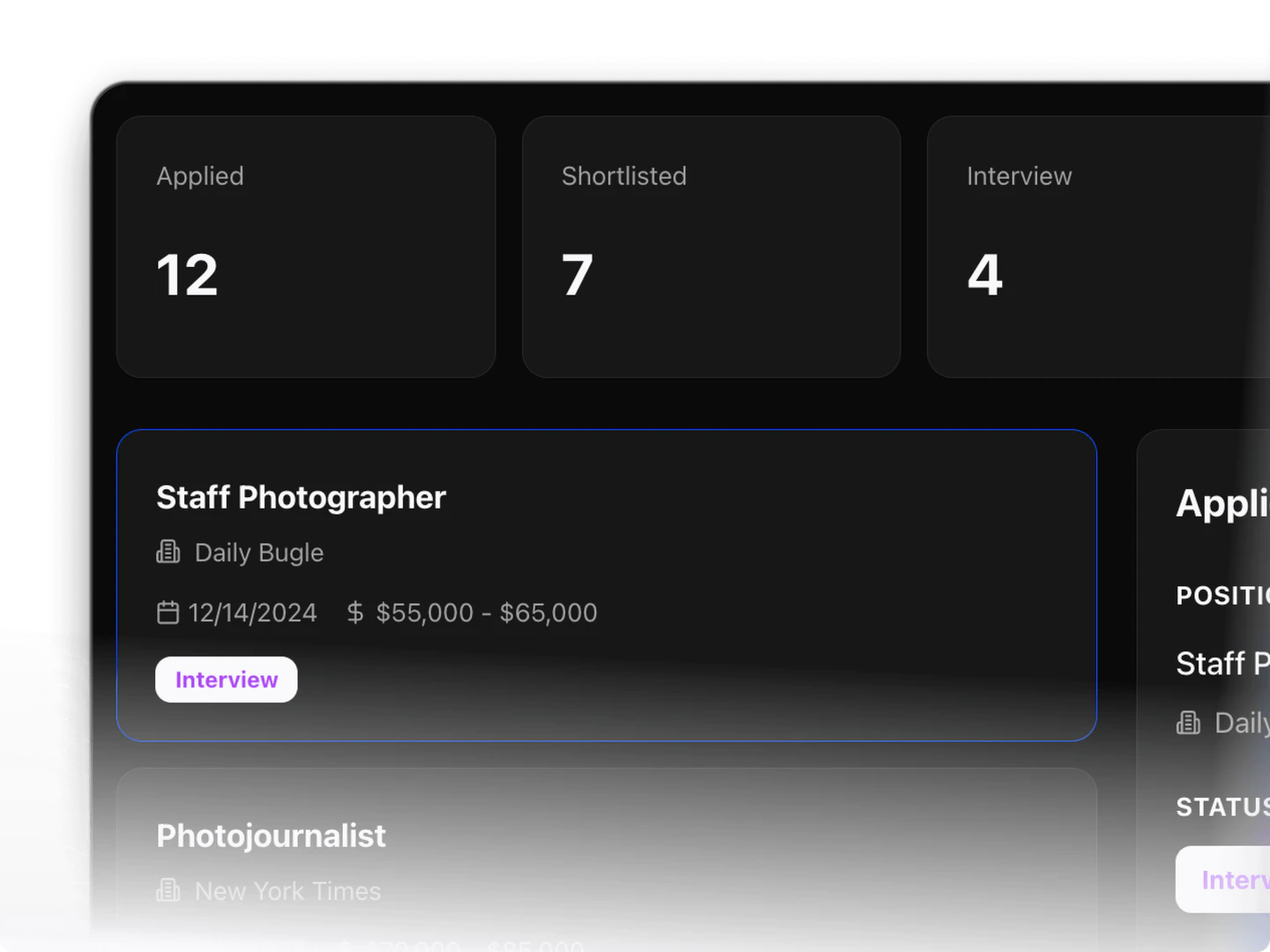Viewport: 1270px width, 952px height.
Task: Click the number 7 in the Shortlisted card
Action: point(578,275)
